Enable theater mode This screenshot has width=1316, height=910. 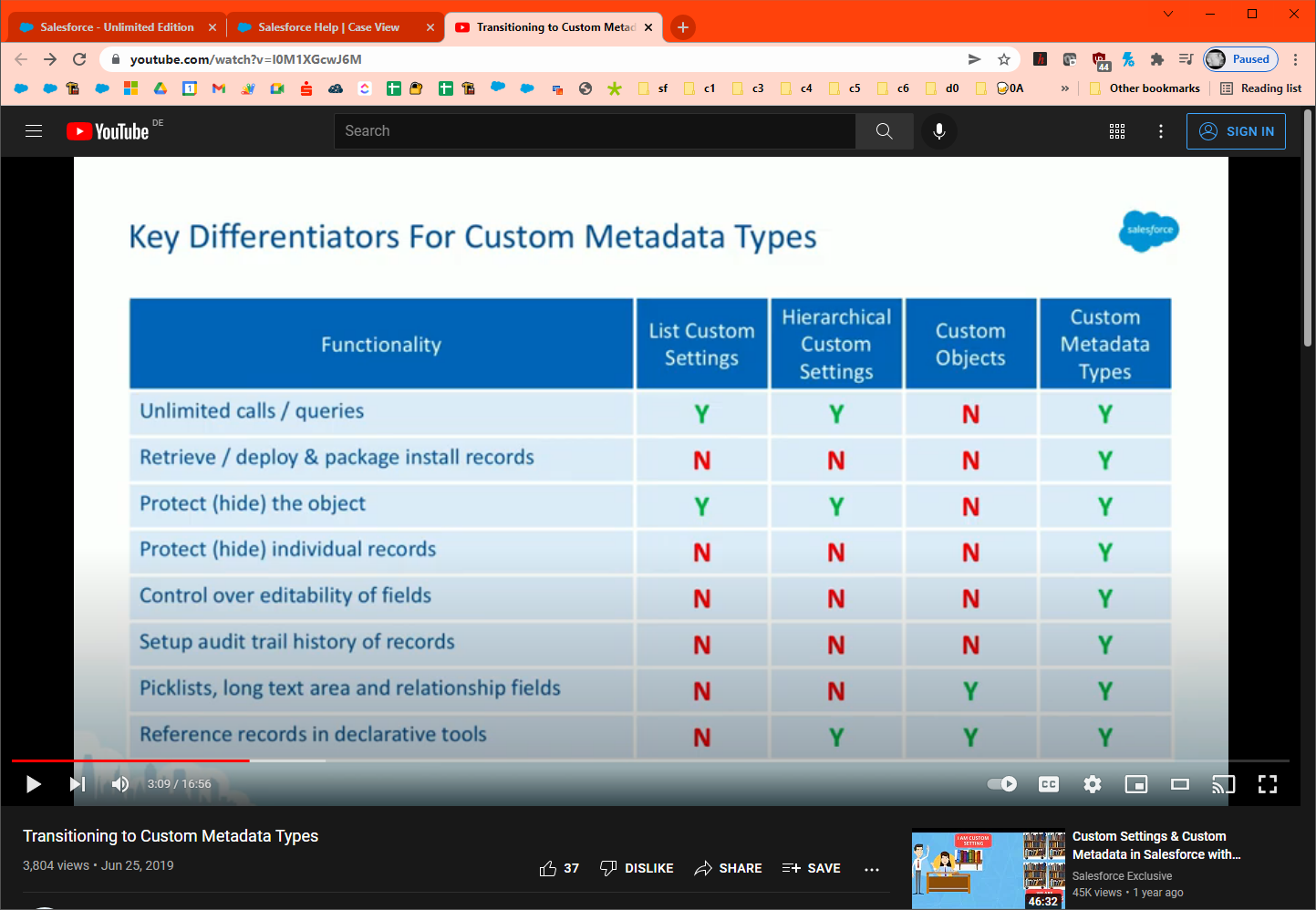coord(1180,784)
